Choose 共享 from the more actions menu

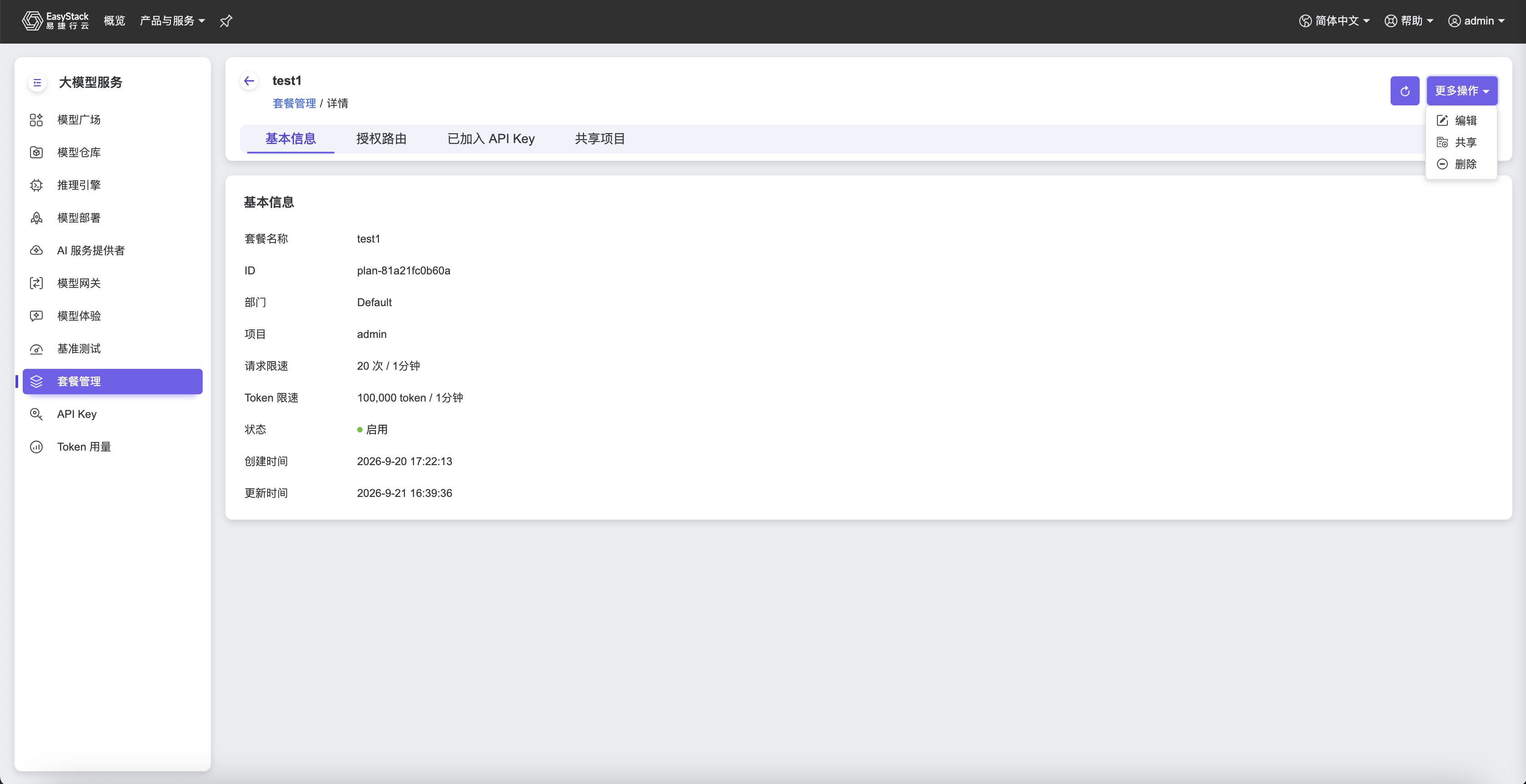[x=1461, y=142]
